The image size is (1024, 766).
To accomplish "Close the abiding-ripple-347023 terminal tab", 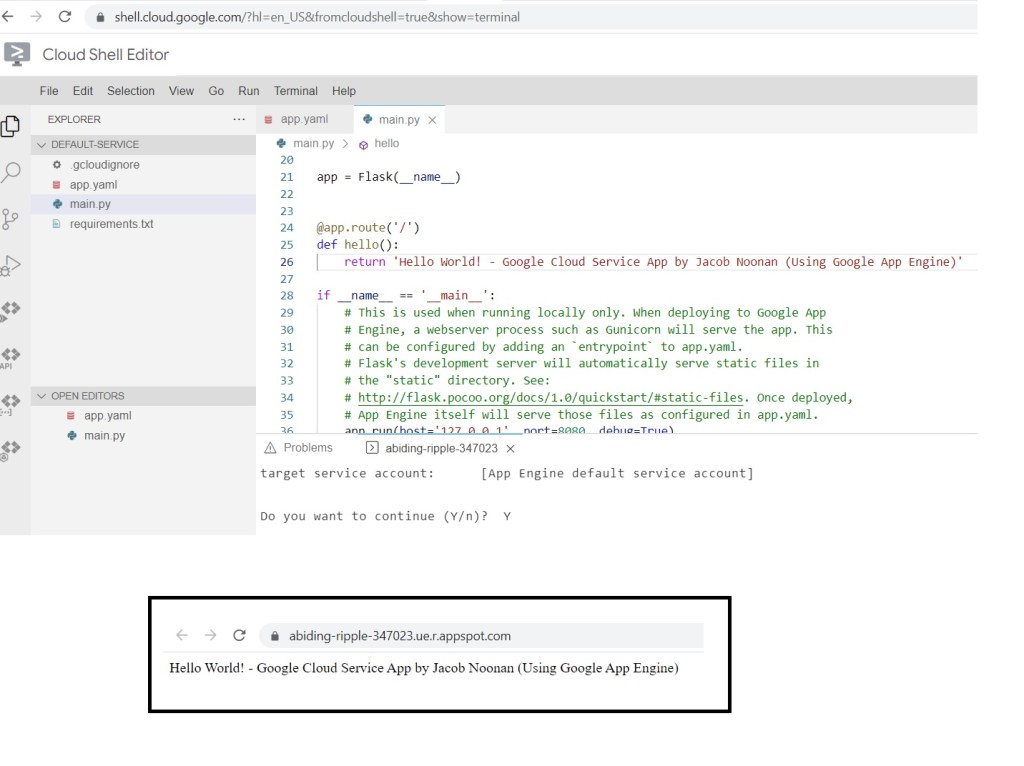I will coord(510,449).
